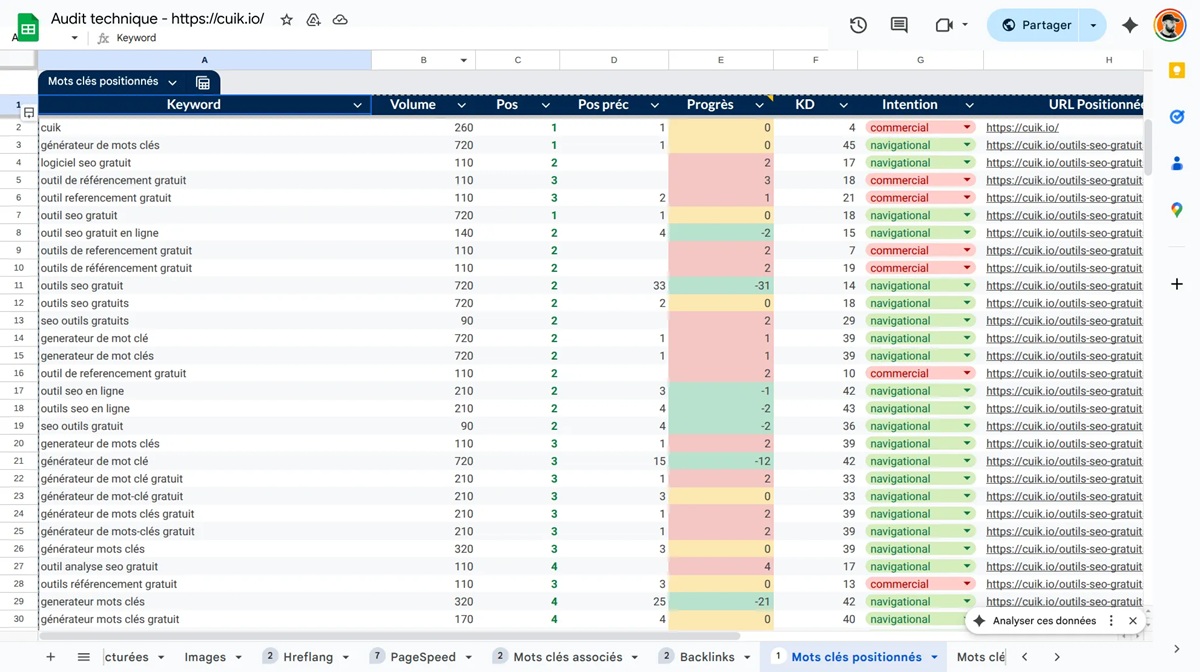Switch to Mots clés associés tab
The height and width of the screenshot is (672, 1200).
point(568,657)
